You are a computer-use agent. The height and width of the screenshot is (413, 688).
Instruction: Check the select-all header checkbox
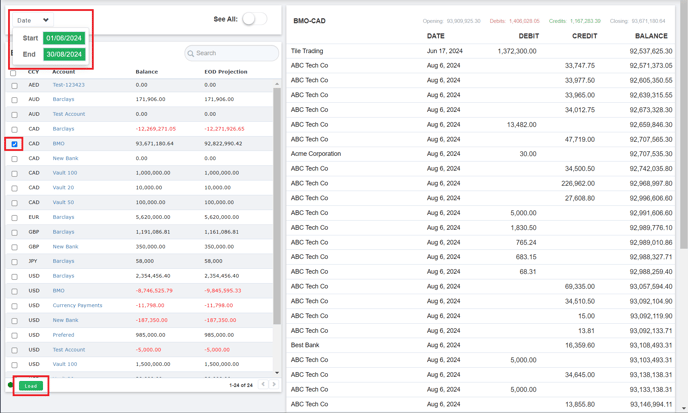[13, 73]
